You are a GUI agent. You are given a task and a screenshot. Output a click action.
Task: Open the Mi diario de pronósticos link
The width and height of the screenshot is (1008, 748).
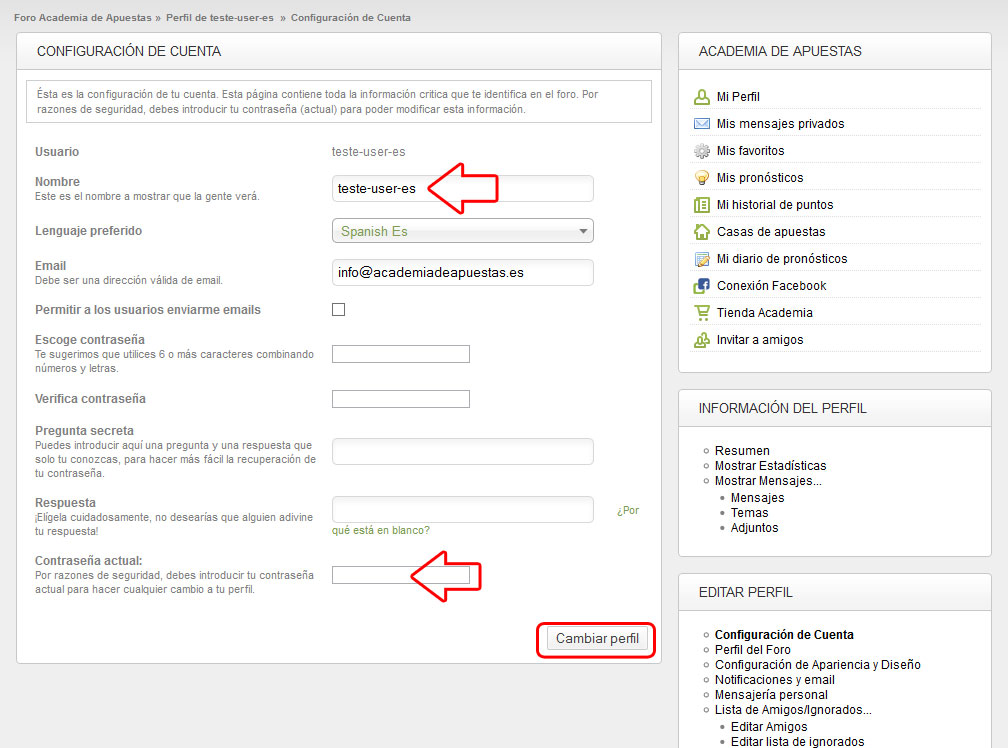coord(781,259)
